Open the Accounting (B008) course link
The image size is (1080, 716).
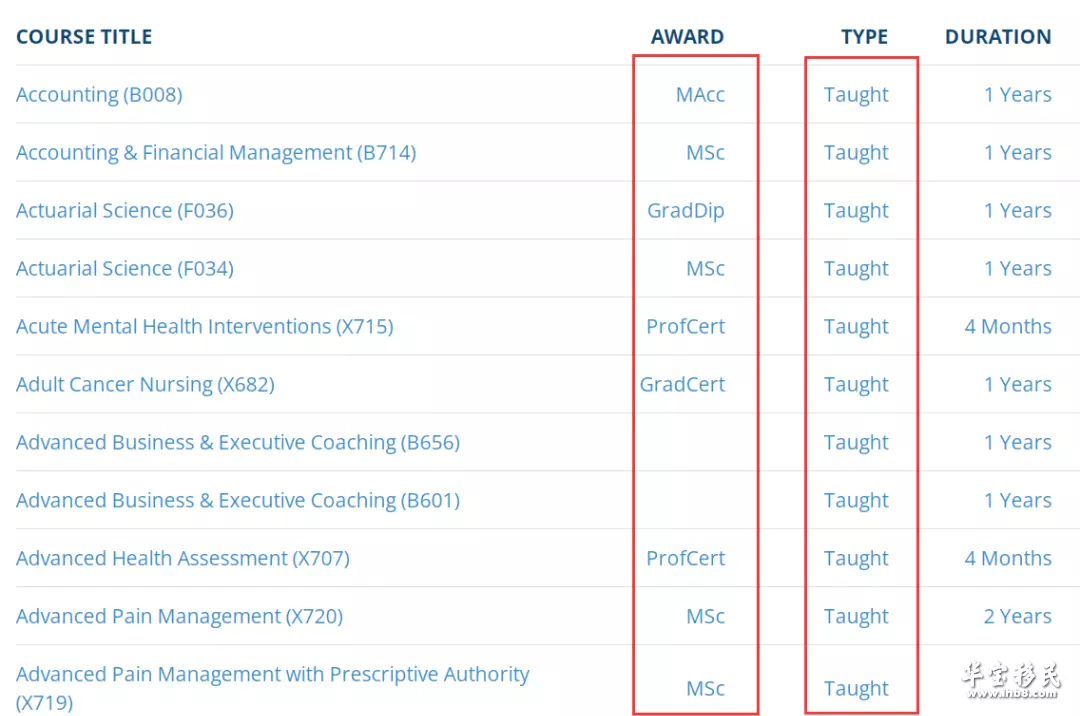[x=99, y=94]
